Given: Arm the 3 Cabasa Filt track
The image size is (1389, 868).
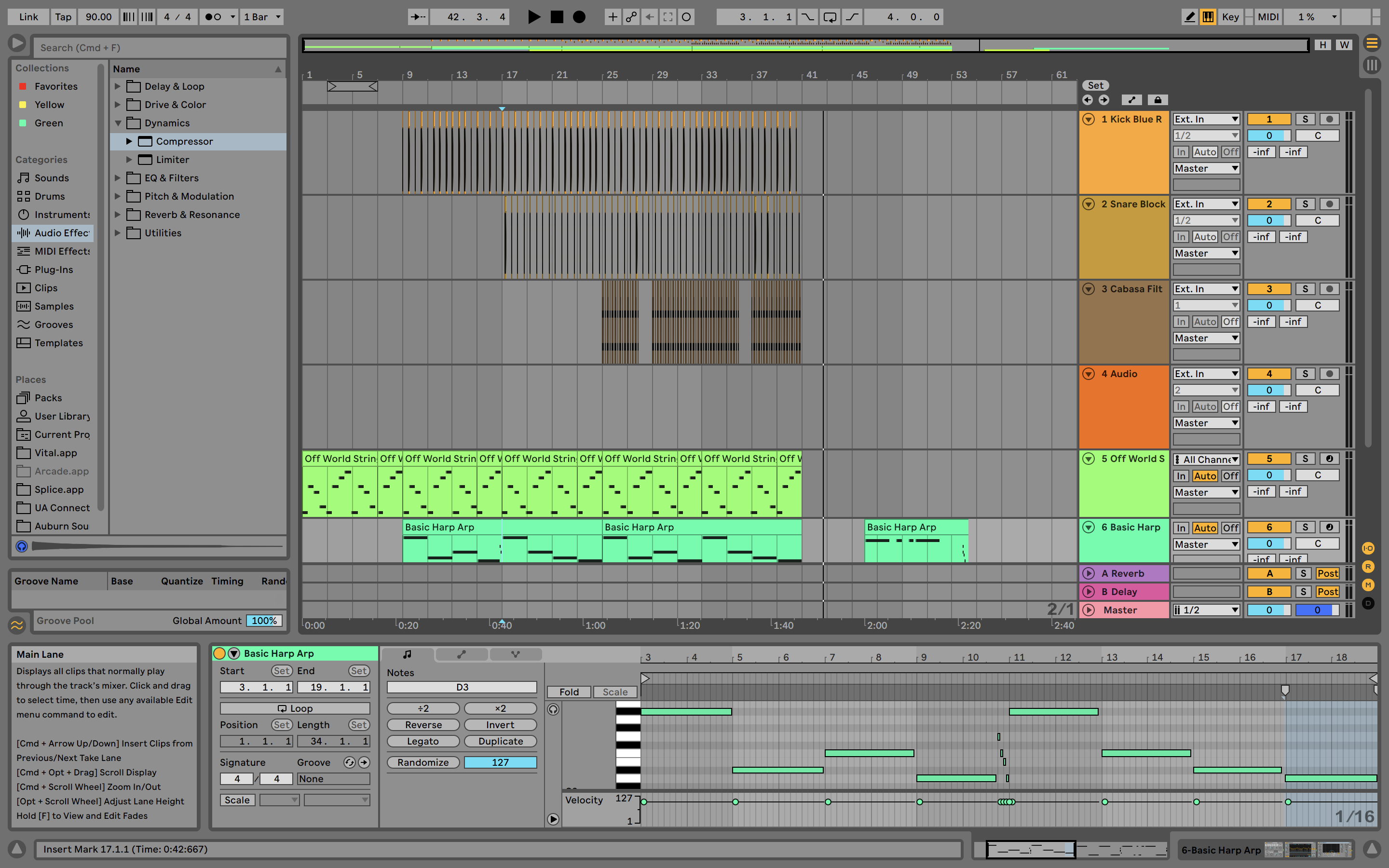Looking at the screenshot, I should pos(1329,289).
